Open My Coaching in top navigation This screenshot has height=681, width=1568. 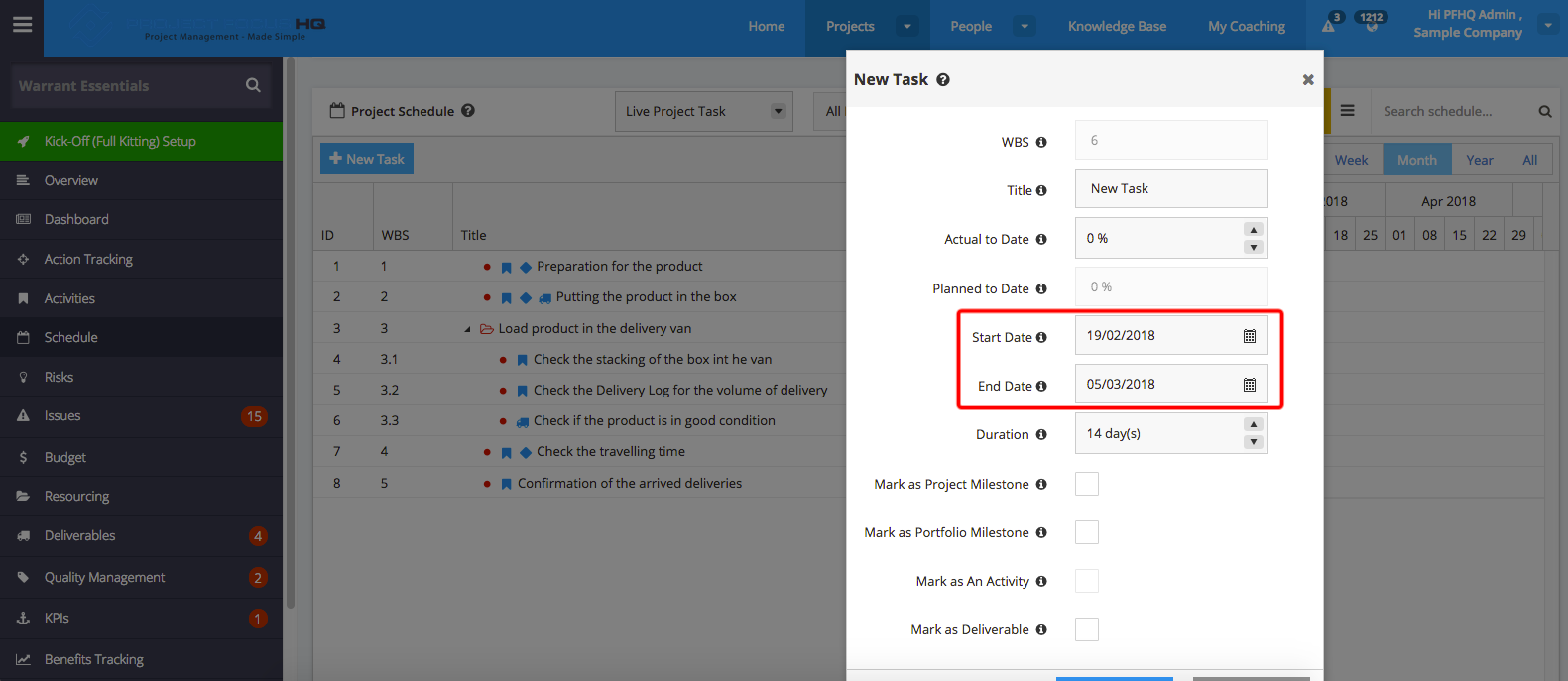coord(1247,26)
